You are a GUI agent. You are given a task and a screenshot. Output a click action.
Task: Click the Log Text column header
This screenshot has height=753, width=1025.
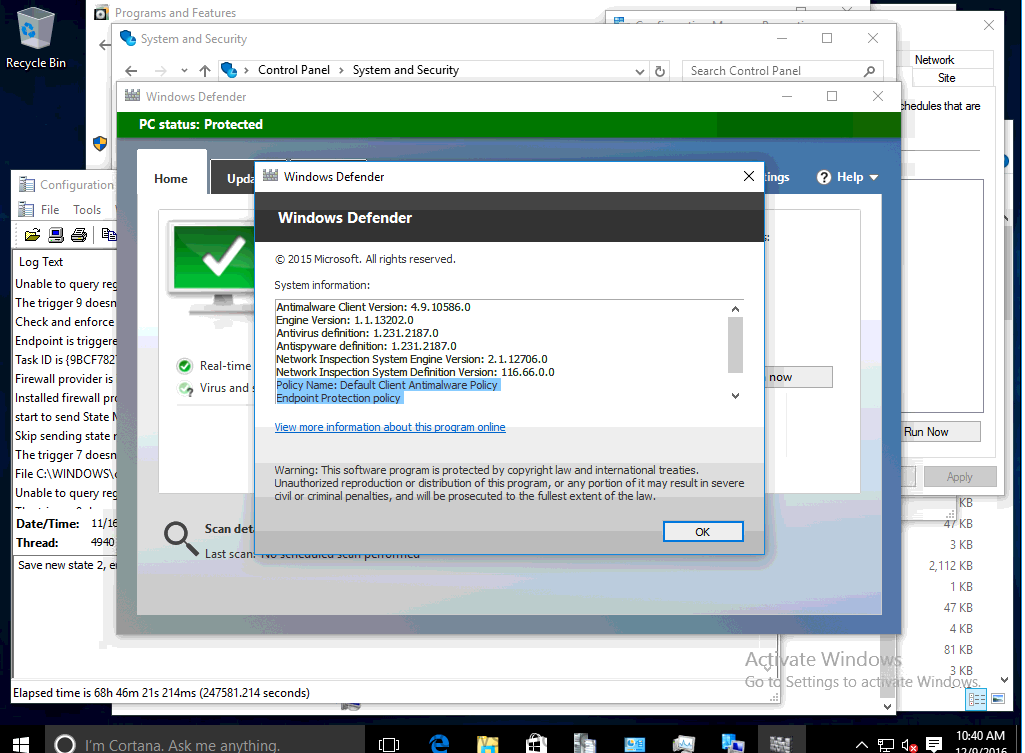tap(41, 261)
